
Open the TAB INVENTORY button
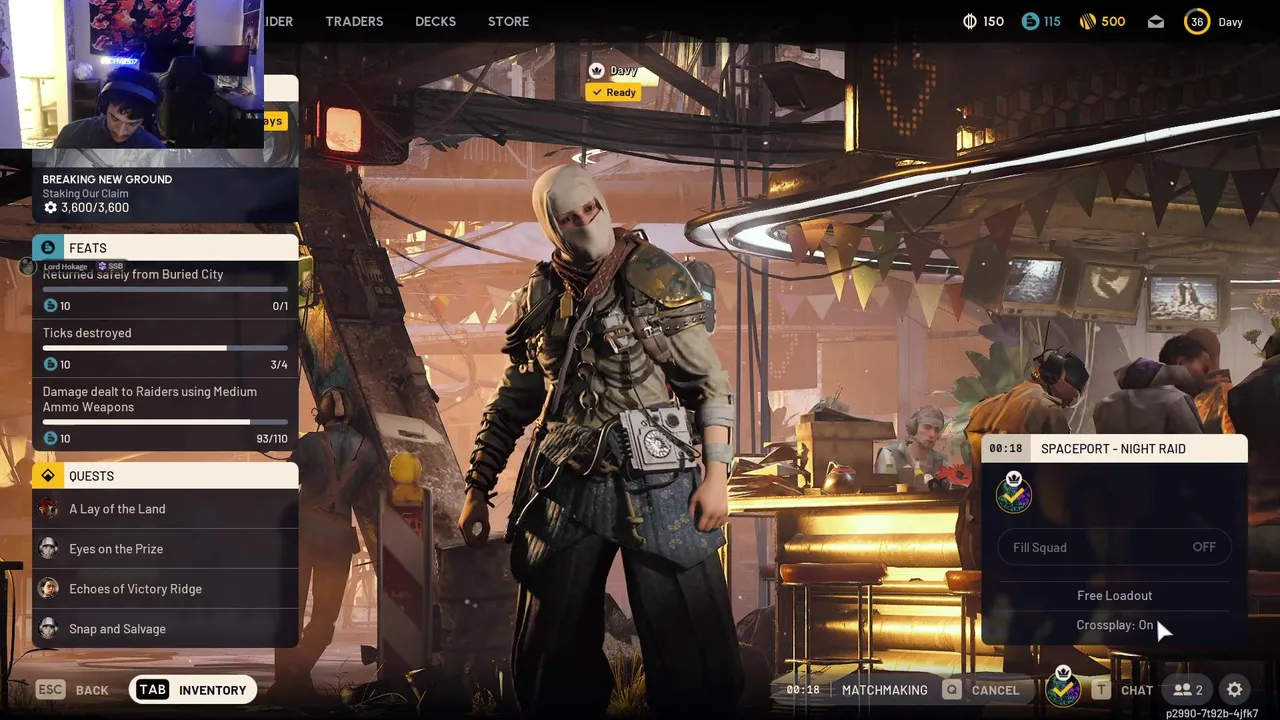click(x=193, y=690)
